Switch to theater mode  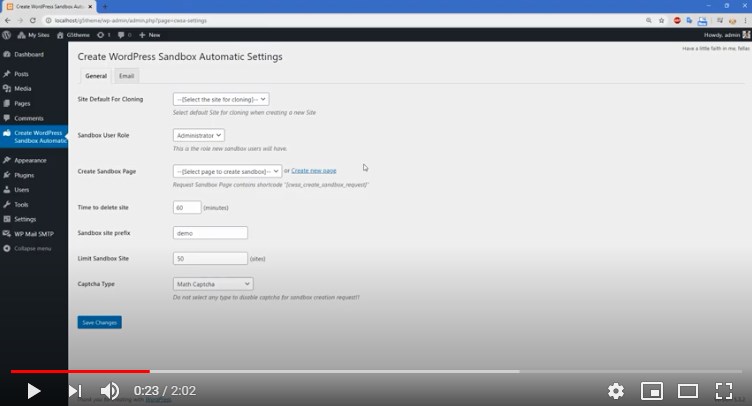pos(688,391)
